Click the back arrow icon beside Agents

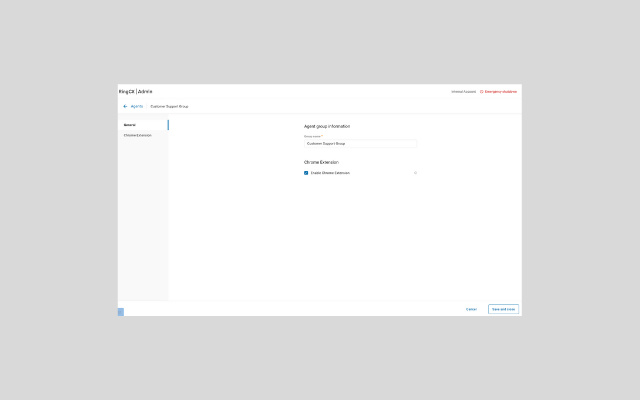tap(125, 106)
